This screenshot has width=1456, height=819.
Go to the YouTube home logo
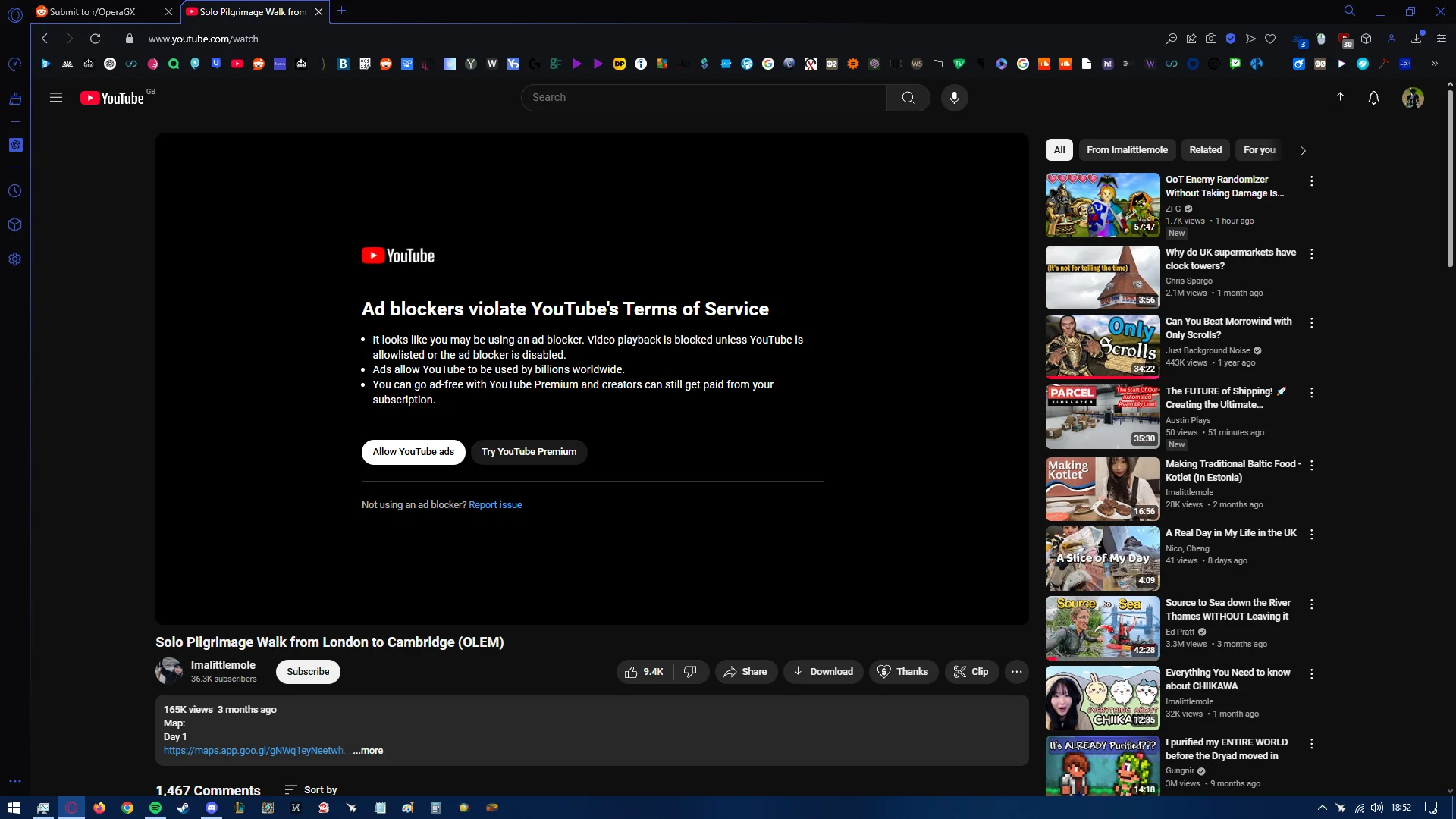click(x=112, y=98)
